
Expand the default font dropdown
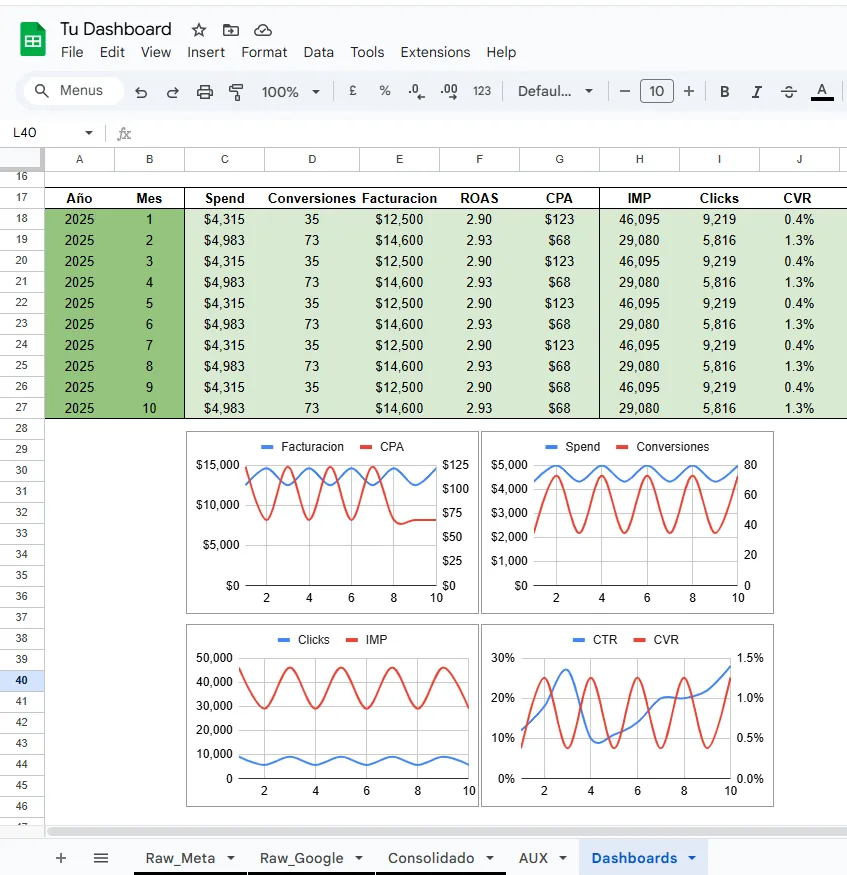point(555,92)
